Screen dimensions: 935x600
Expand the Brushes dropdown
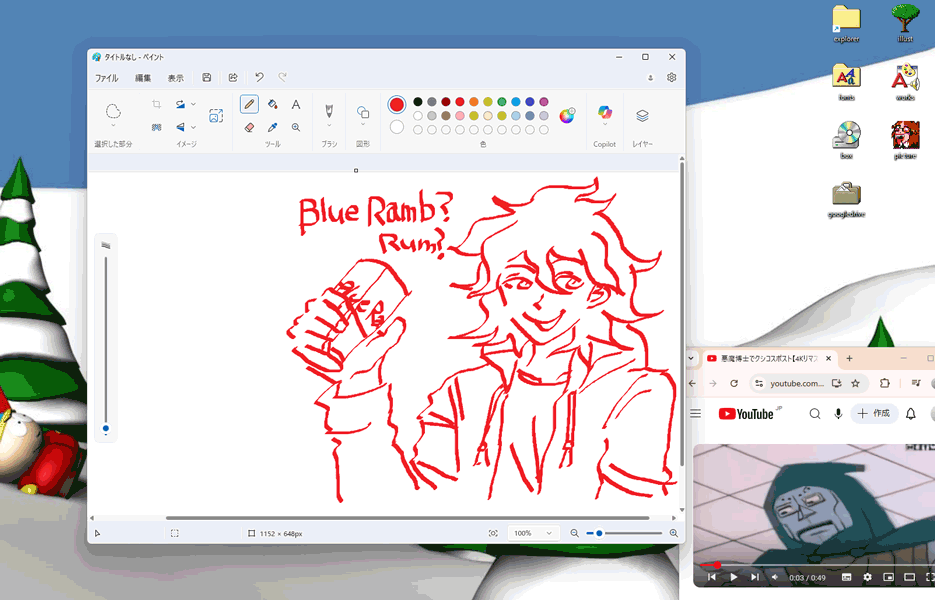[x=328, y=126]
